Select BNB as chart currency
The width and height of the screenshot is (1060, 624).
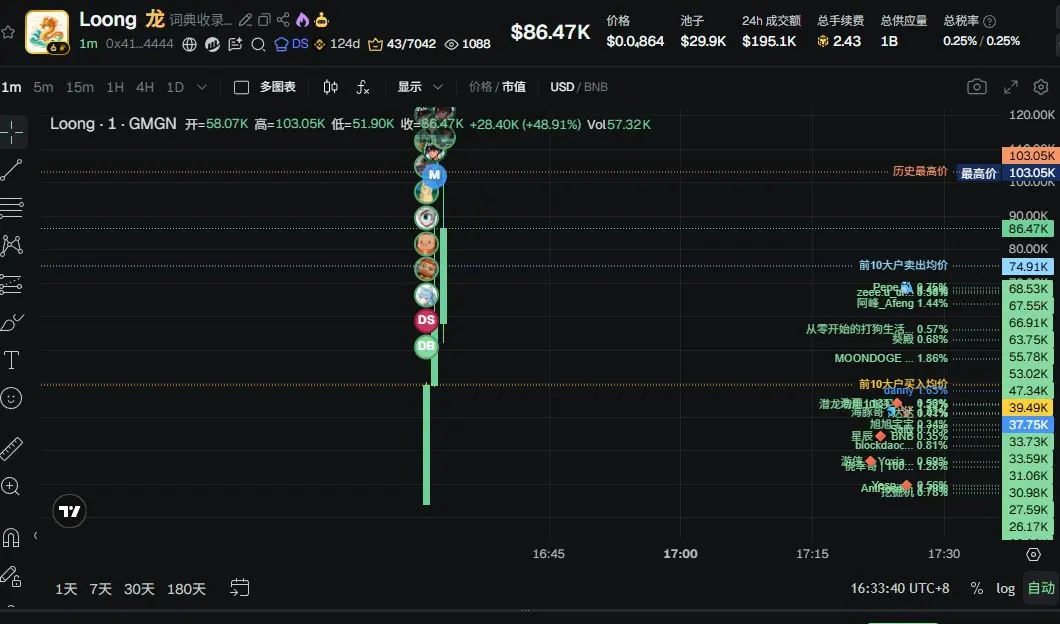coord(596,87)
